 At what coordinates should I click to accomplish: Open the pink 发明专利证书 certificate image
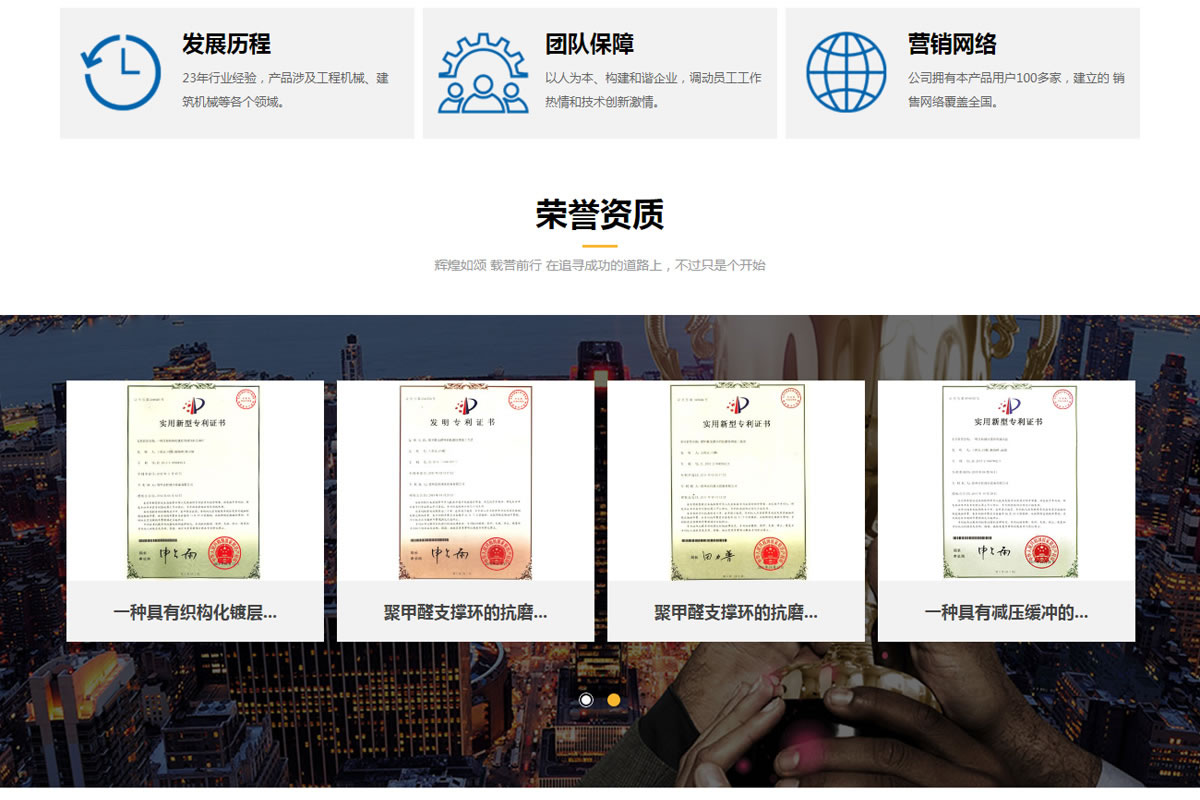[465, 481]
